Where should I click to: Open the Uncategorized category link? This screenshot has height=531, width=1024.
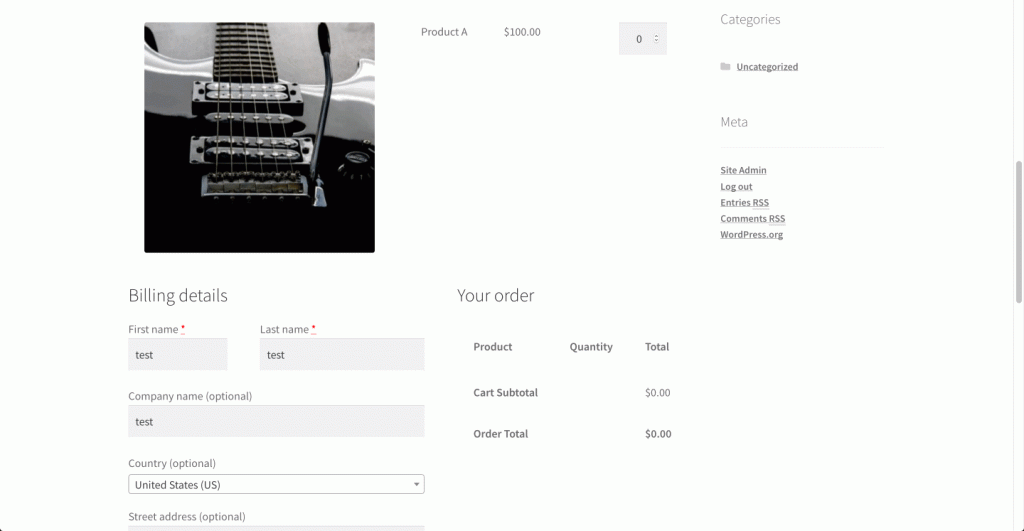(767, 67)
